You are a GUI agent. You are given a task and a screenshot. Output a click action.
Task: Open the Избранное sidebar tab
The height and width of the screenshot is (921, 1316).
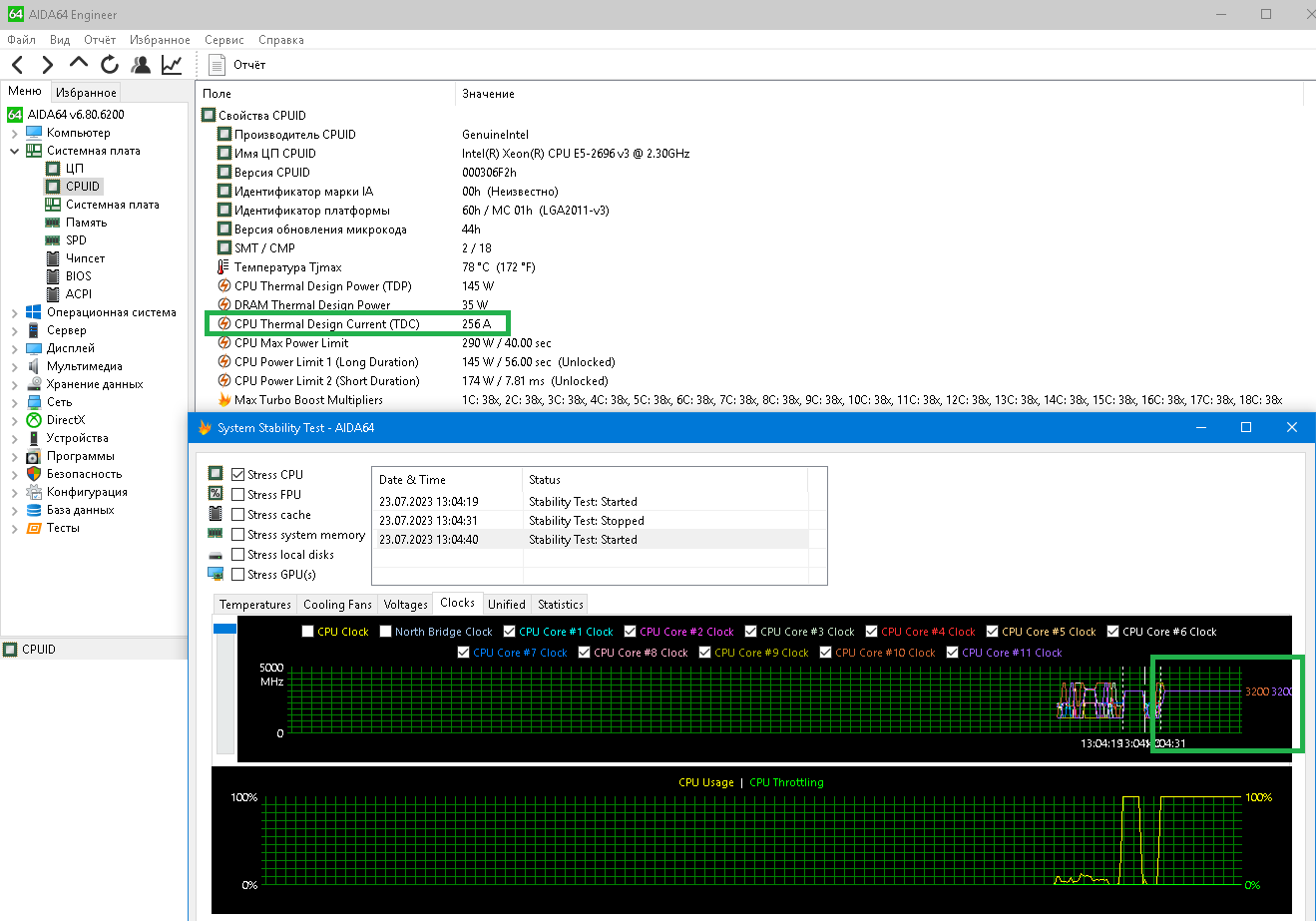pos(87,93)
